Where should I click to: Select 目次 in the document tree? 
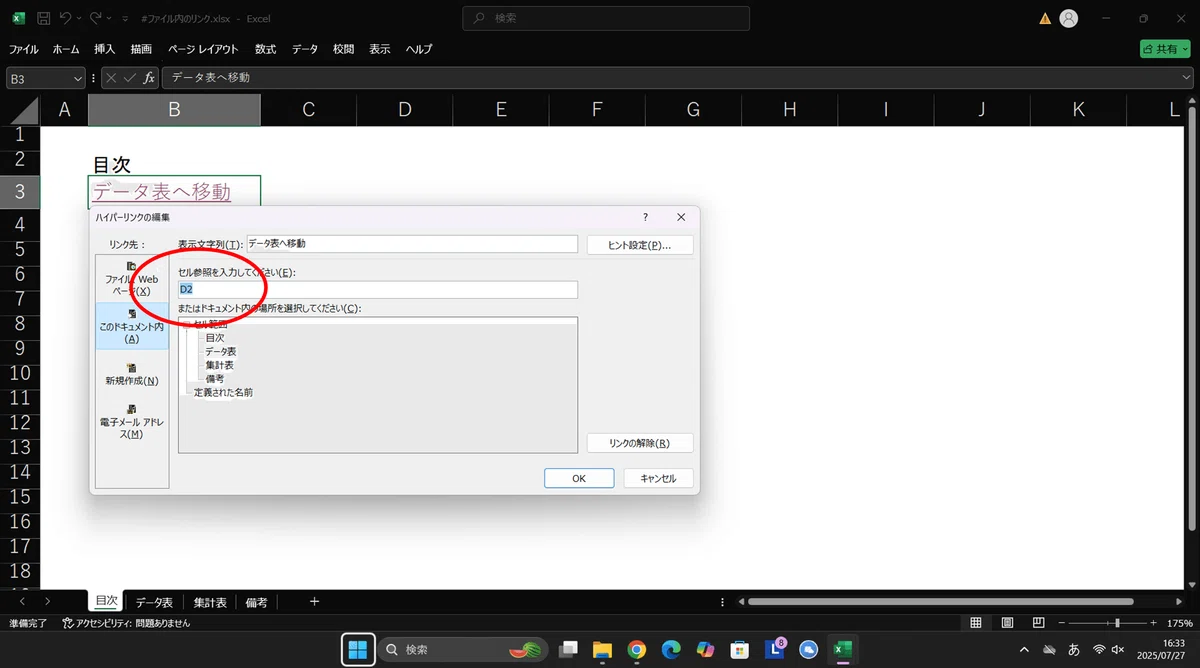click(x=215, y=338)
